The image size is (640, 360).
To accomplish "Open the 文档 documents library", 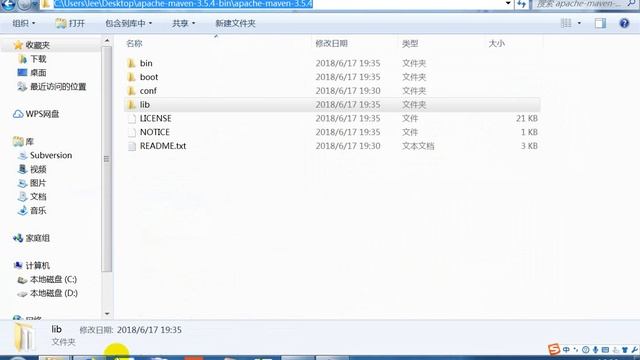I will (x=38, y=196).
